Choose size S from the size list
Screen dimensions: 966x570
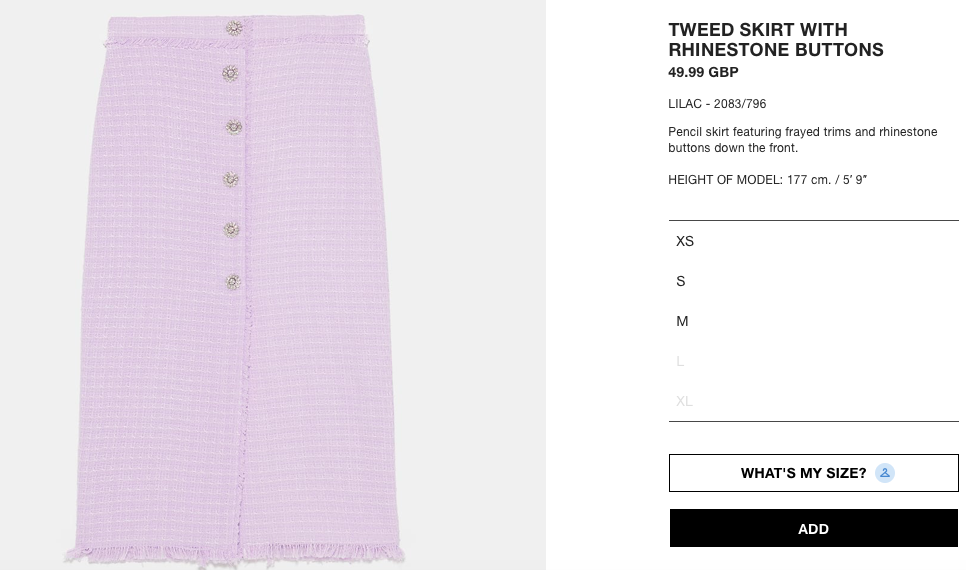681,281
